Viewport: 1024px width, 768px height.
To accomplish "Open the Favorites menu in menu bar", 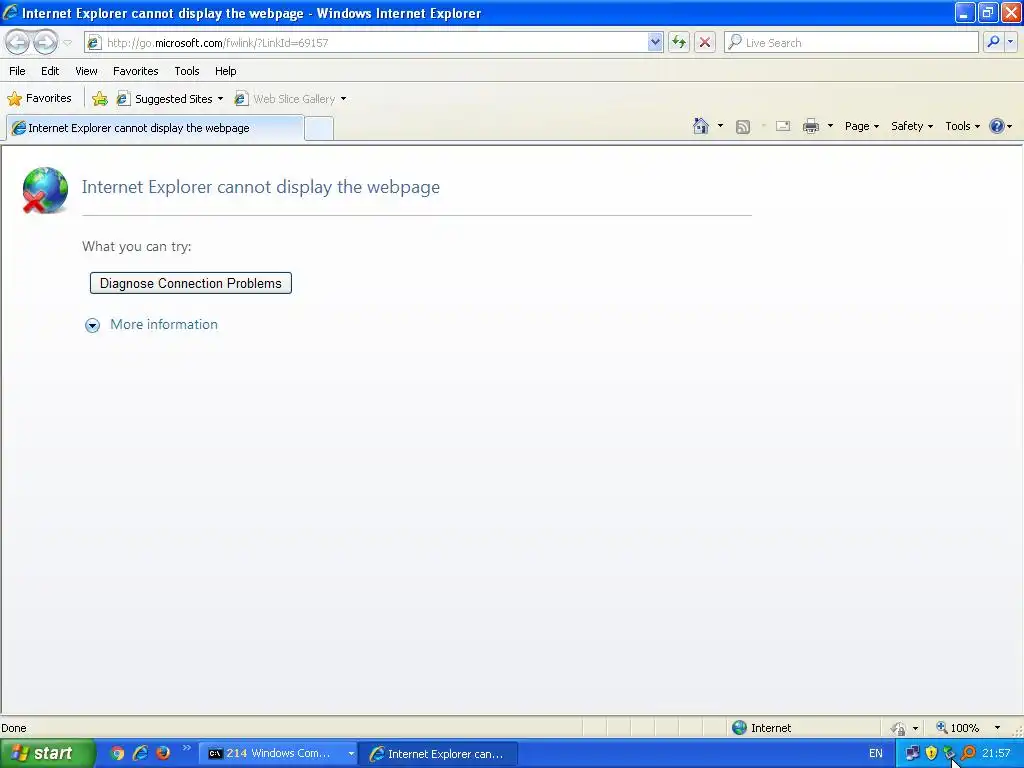I will [135, 71].
